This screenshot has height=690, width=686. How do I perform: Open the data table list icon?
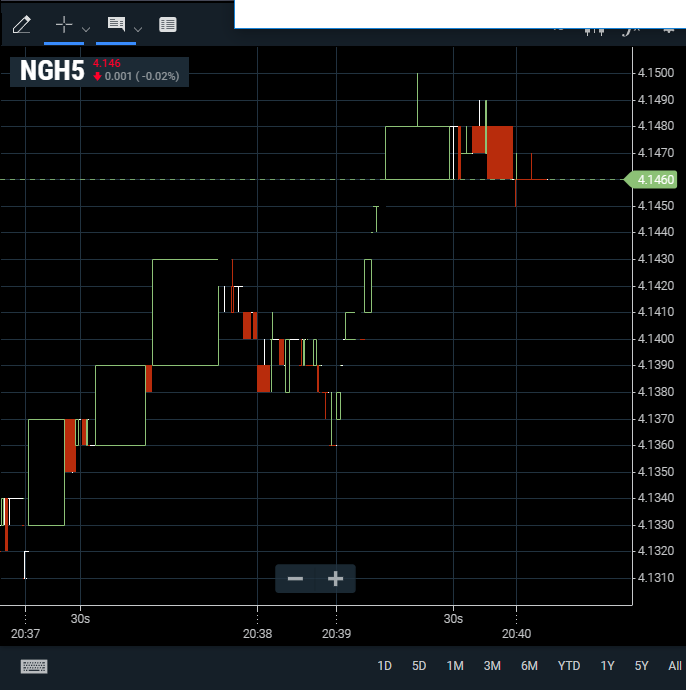[x=168, y=25]
